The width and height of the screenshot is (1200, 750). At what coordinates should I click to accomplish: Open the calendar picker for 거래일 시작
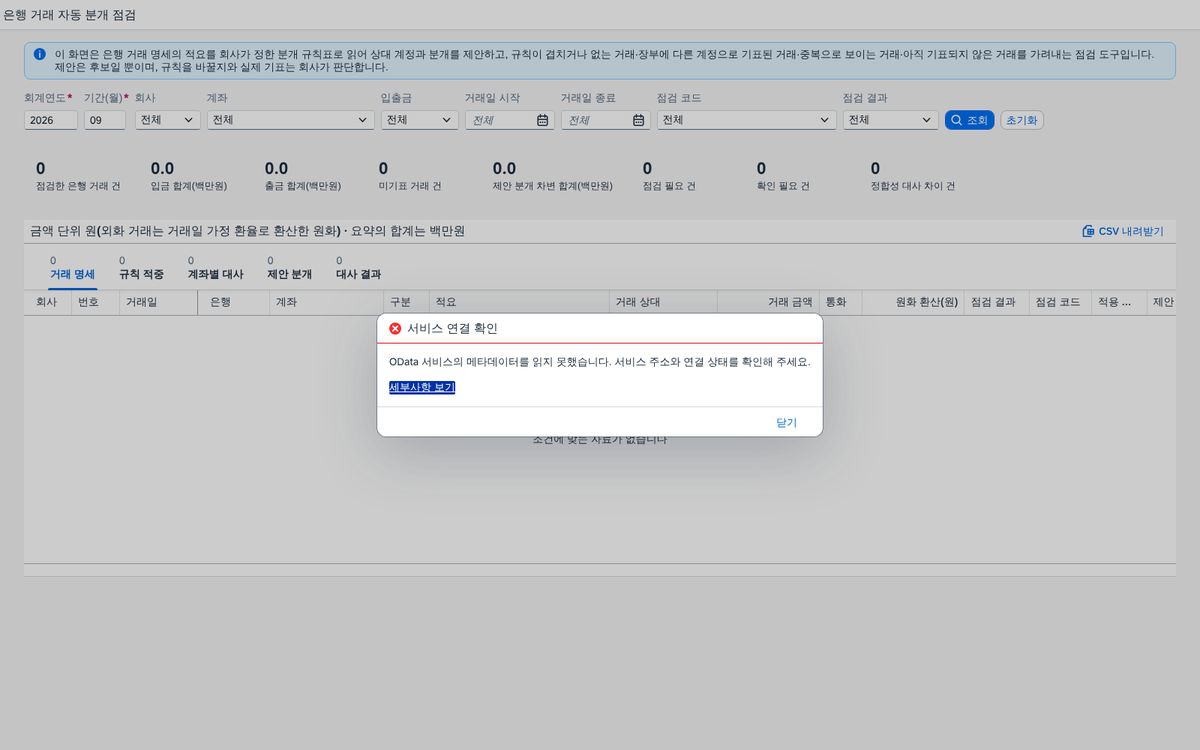543,120
